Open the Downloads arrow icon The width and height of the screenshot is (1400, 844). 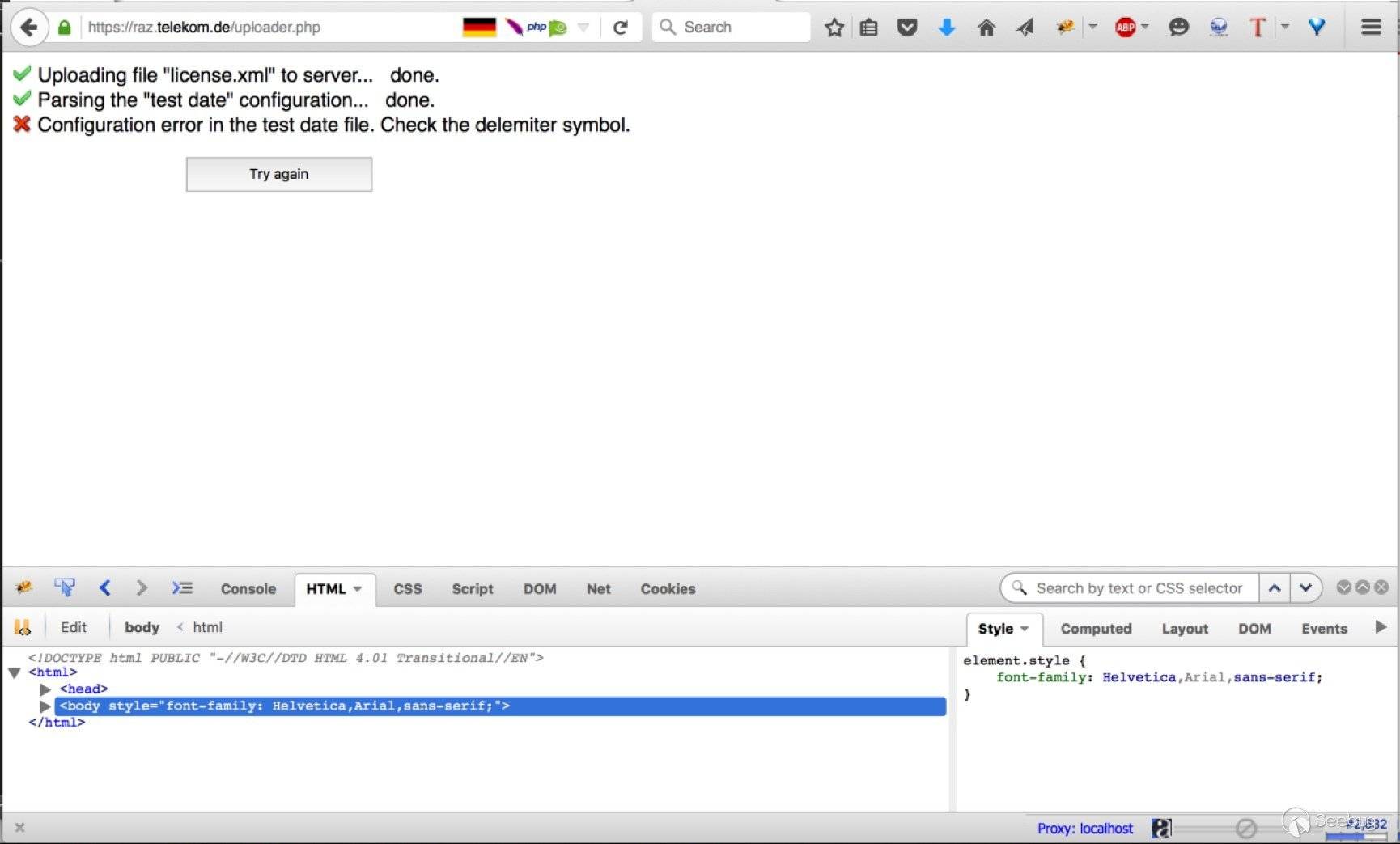(947, 28)
